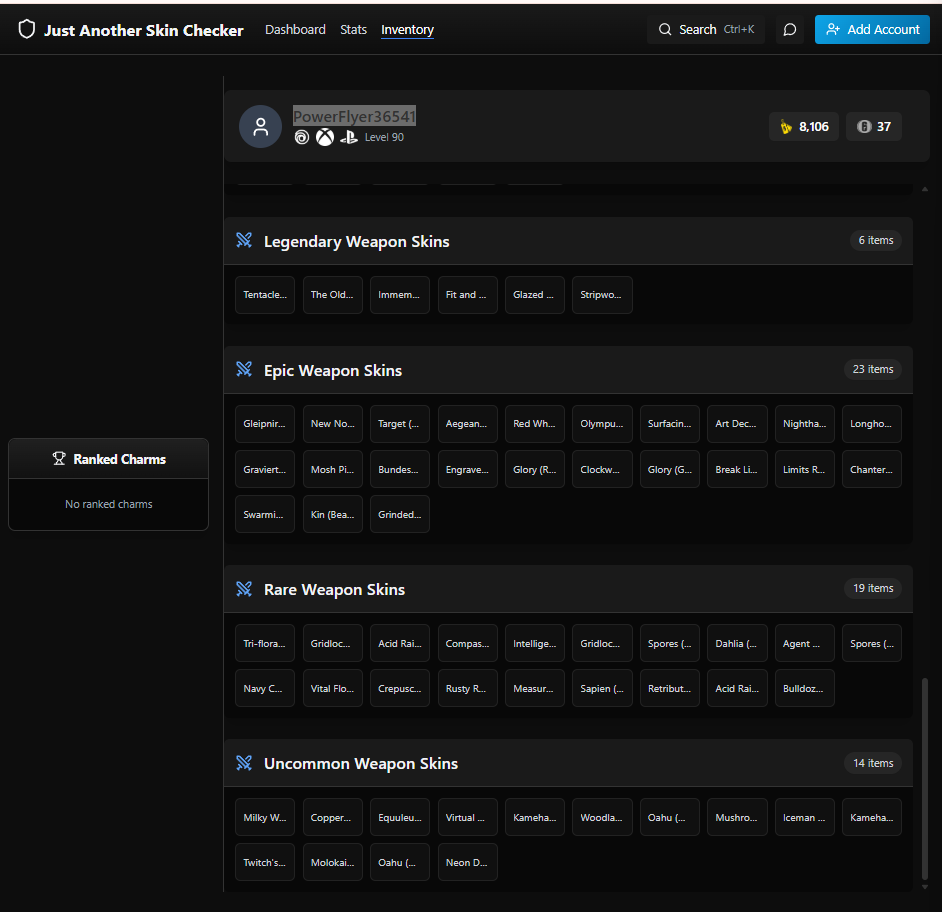This screenshot has width=942, height=912.
Task: Click the Legendary Weapon Skins swords icon
Action: point(244,240)
